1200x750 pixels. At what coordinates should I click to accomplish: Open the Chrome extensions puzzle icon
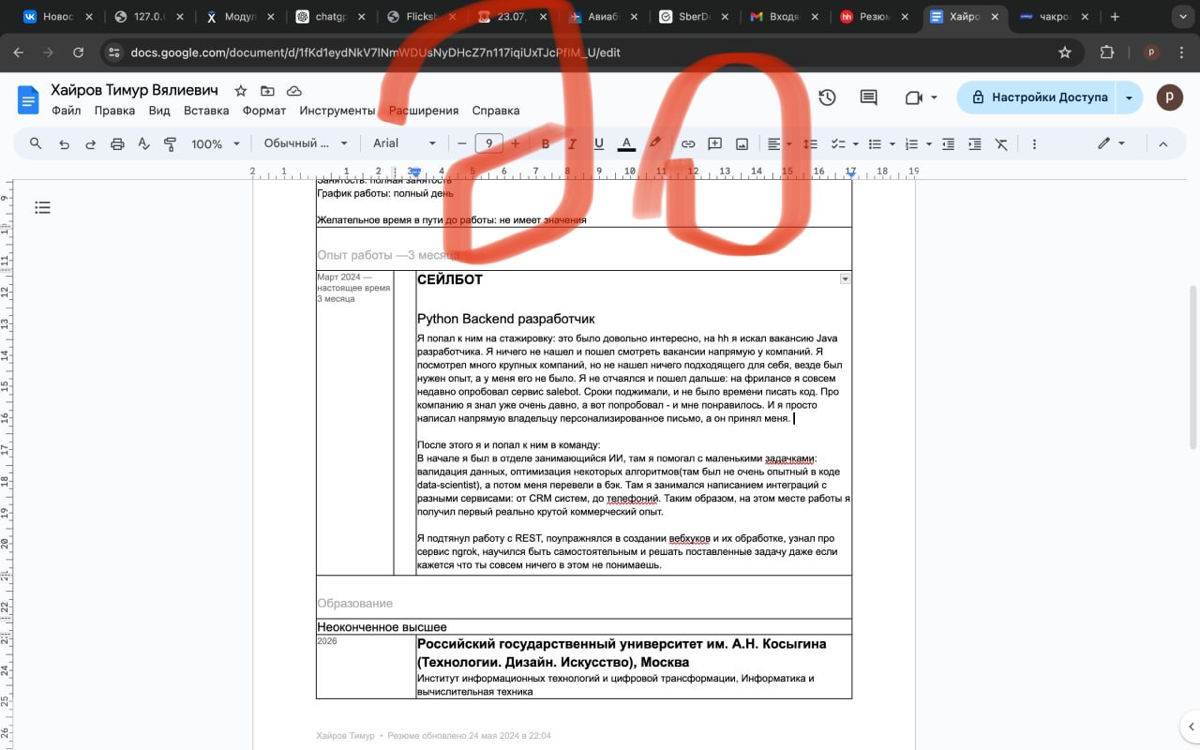point(1107,52)
